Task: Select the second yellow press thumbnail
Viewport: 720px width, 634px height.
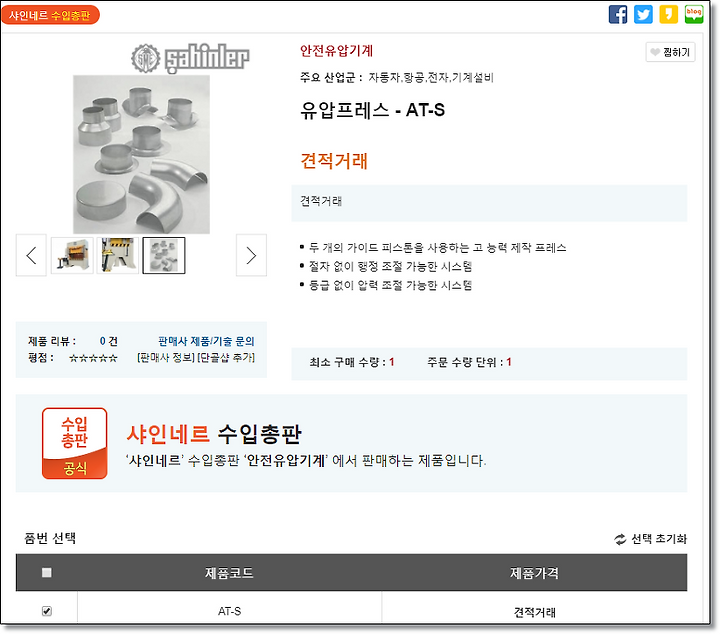Action: [x=118, y=255]
